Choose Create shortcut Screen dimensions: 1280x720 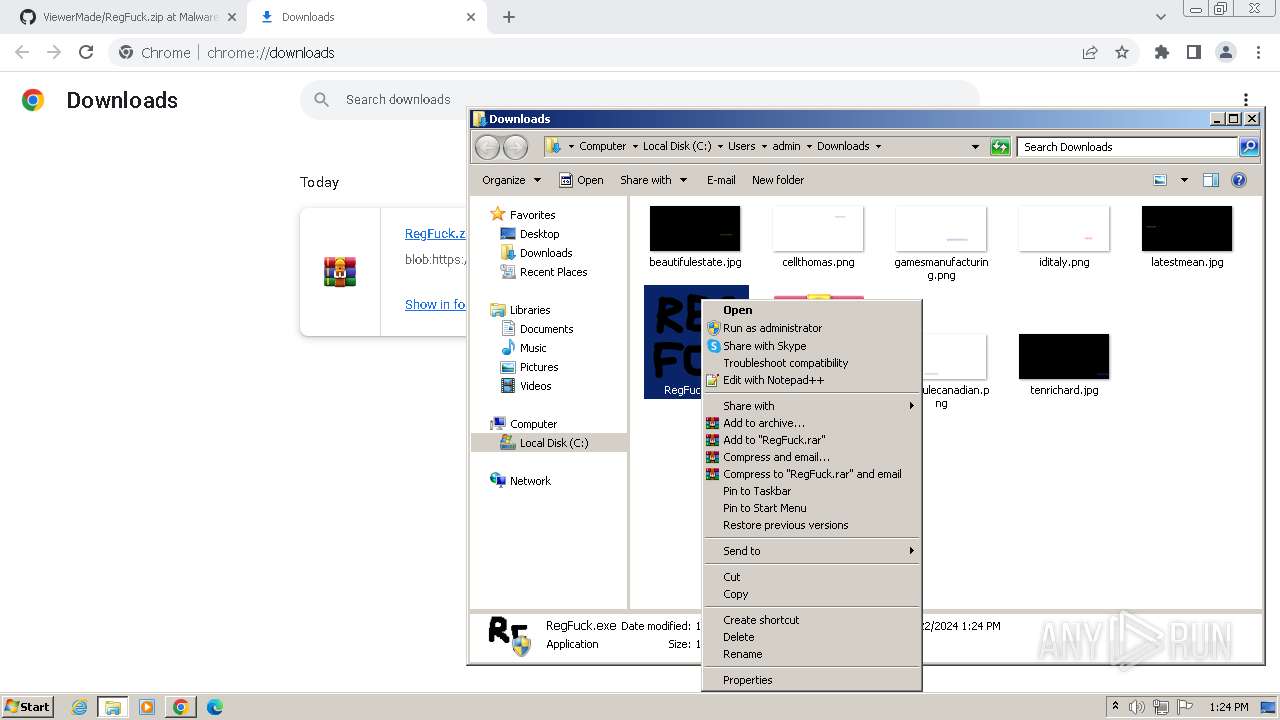coord(811,620)
